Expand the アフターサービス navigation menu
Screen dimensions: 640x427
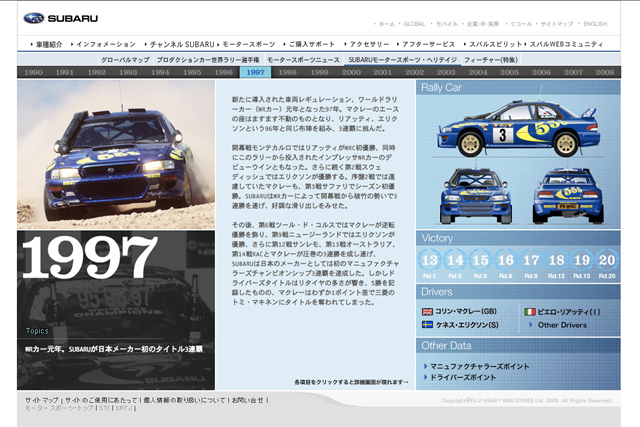click(431, 45)
